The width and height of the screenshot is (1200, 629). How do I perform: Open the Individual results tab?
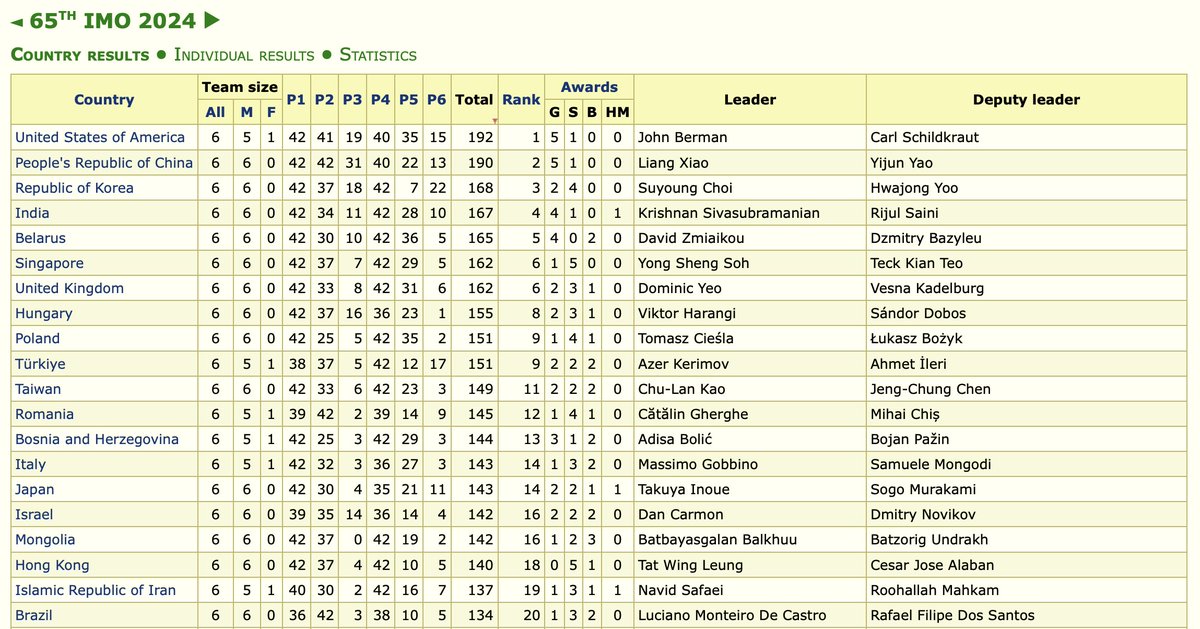244,55
